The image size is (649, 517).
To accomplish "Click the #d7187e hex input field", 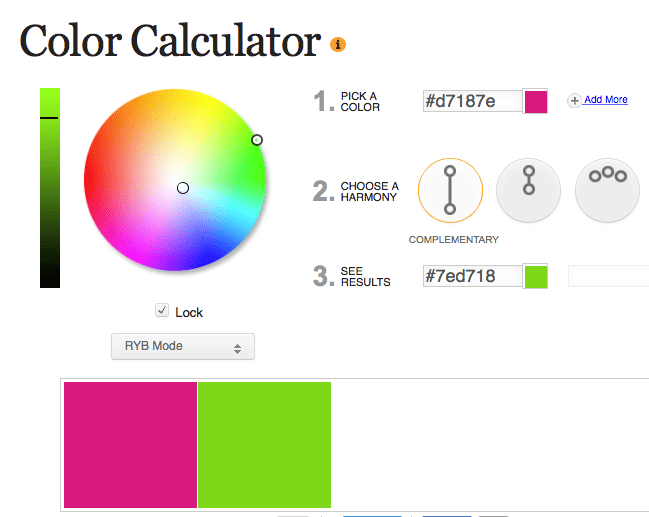I will pyautogui.click(x=472, y=101).
